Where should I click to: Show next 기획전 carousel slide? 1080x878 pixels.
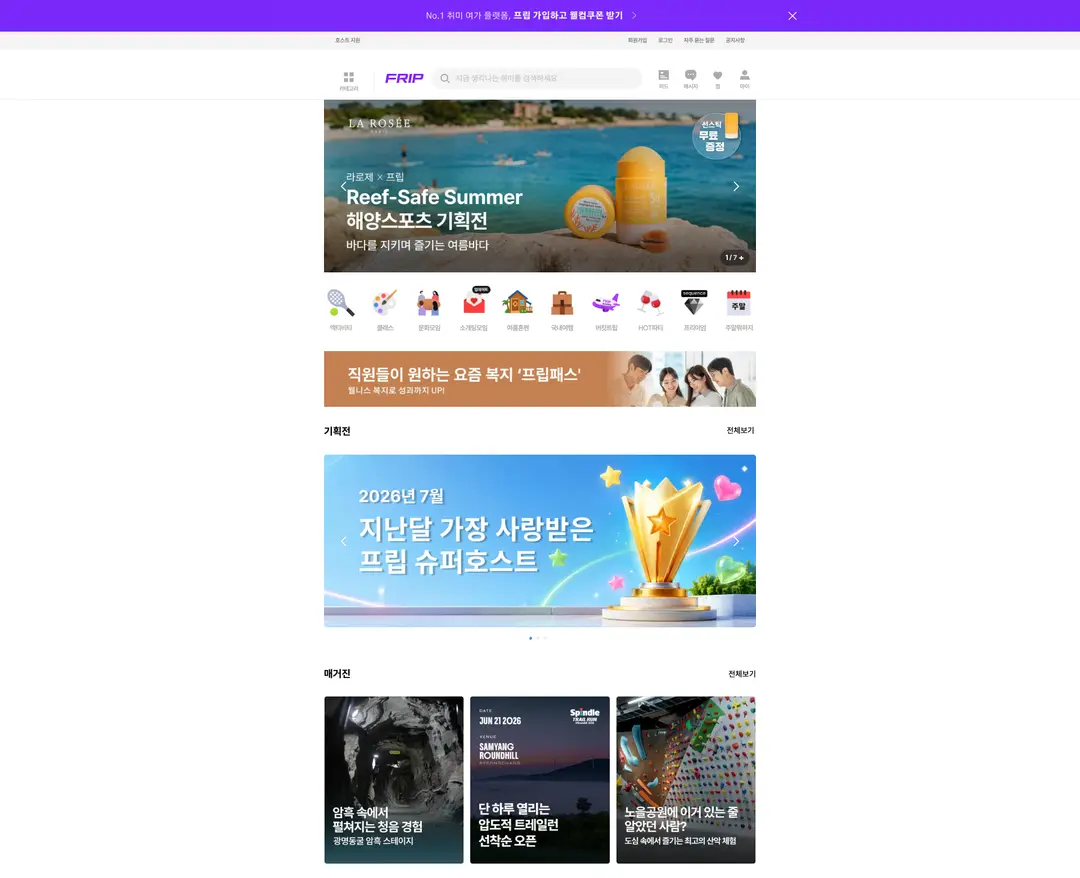point(736,541)
